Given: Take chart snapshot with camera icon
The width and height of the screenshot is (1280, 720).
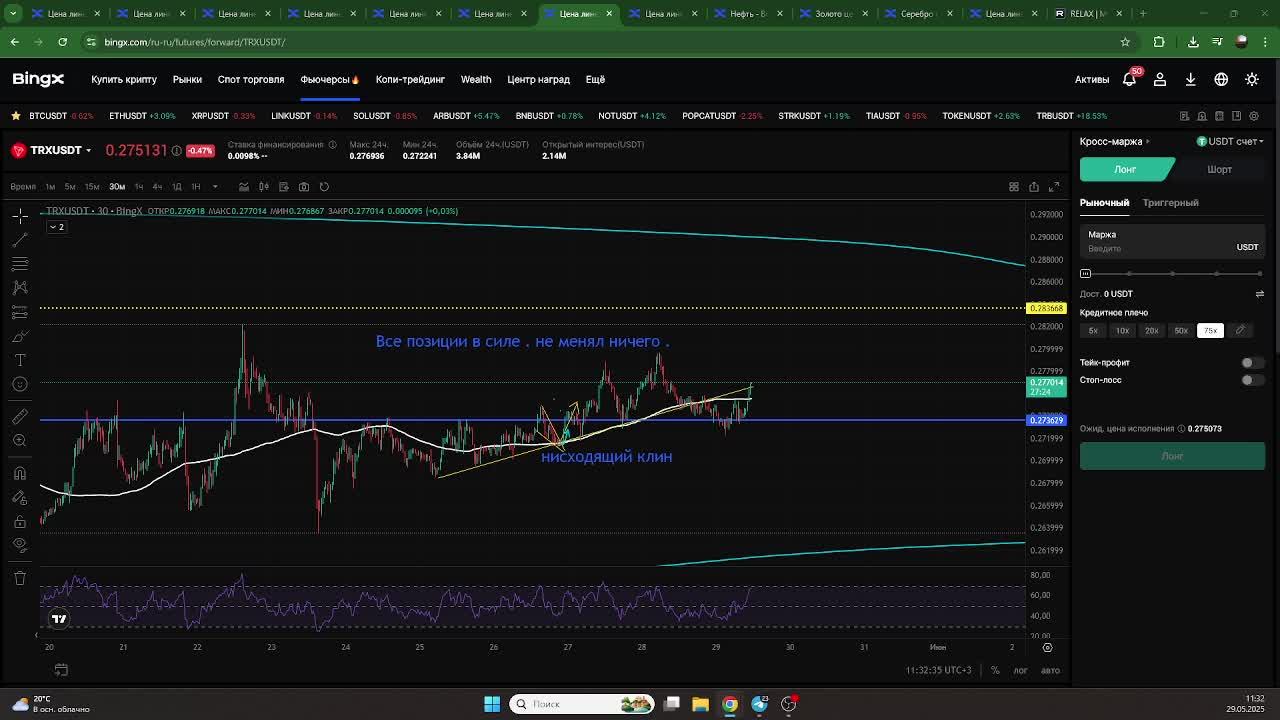Looking at the screenshot, I should click(x=304, y=186).
